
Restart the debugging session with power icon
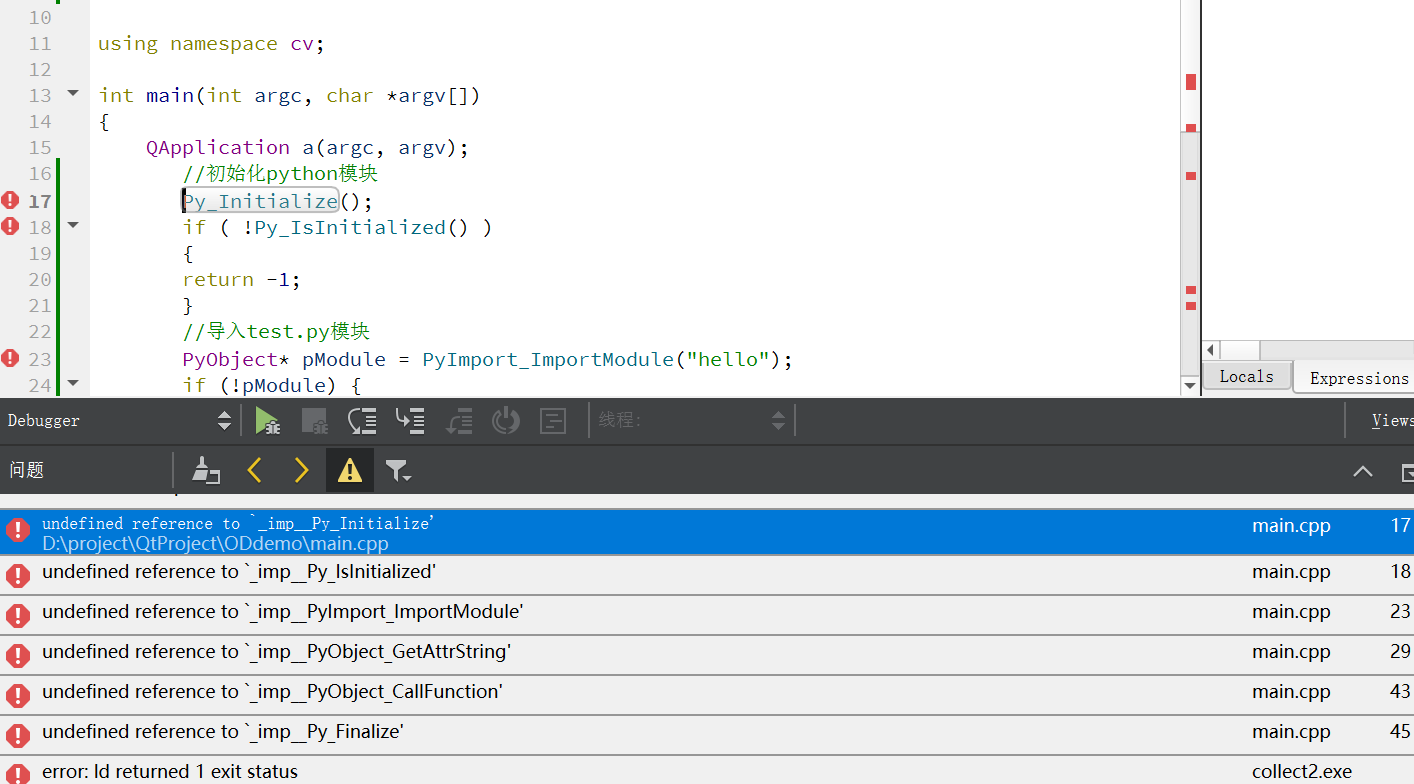[x=506, y=421]
